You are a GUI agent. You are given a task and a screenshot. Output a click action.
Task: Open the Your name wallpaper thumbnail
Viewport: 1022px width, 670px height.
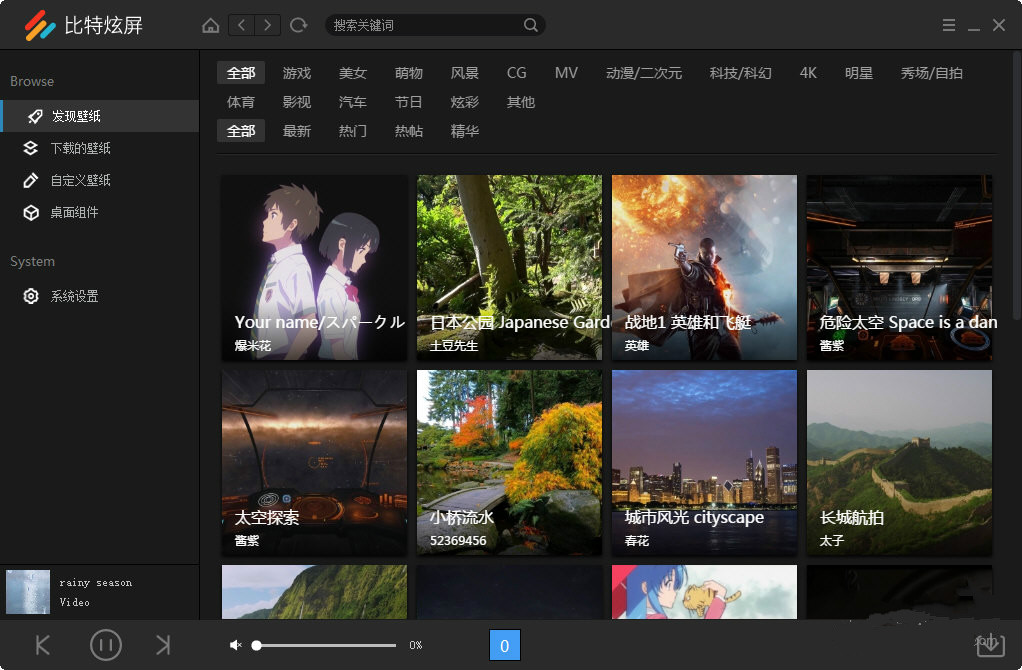pos(313,267)
